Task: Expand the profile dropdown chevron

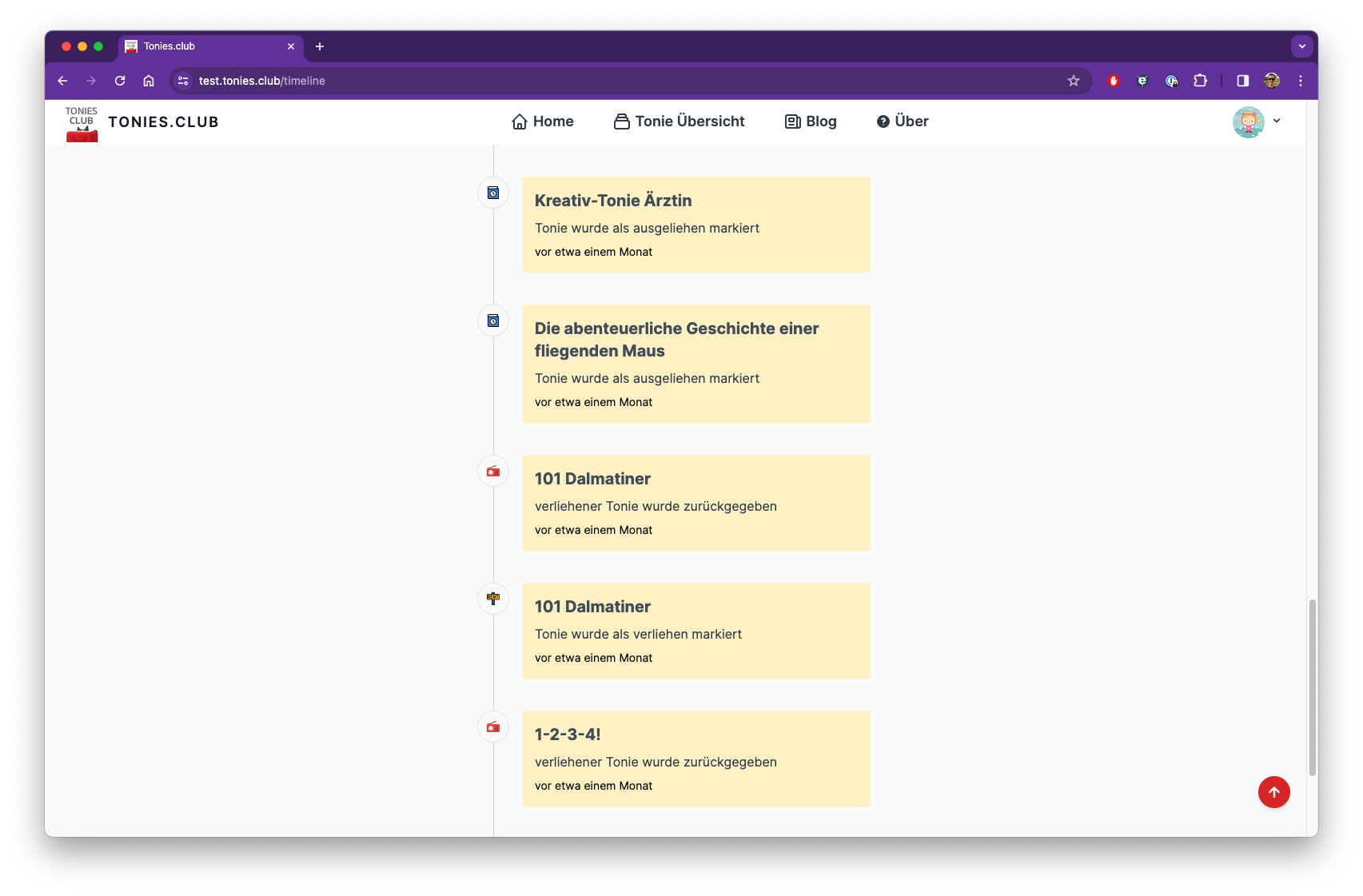Action: (x=1277, y=121)
